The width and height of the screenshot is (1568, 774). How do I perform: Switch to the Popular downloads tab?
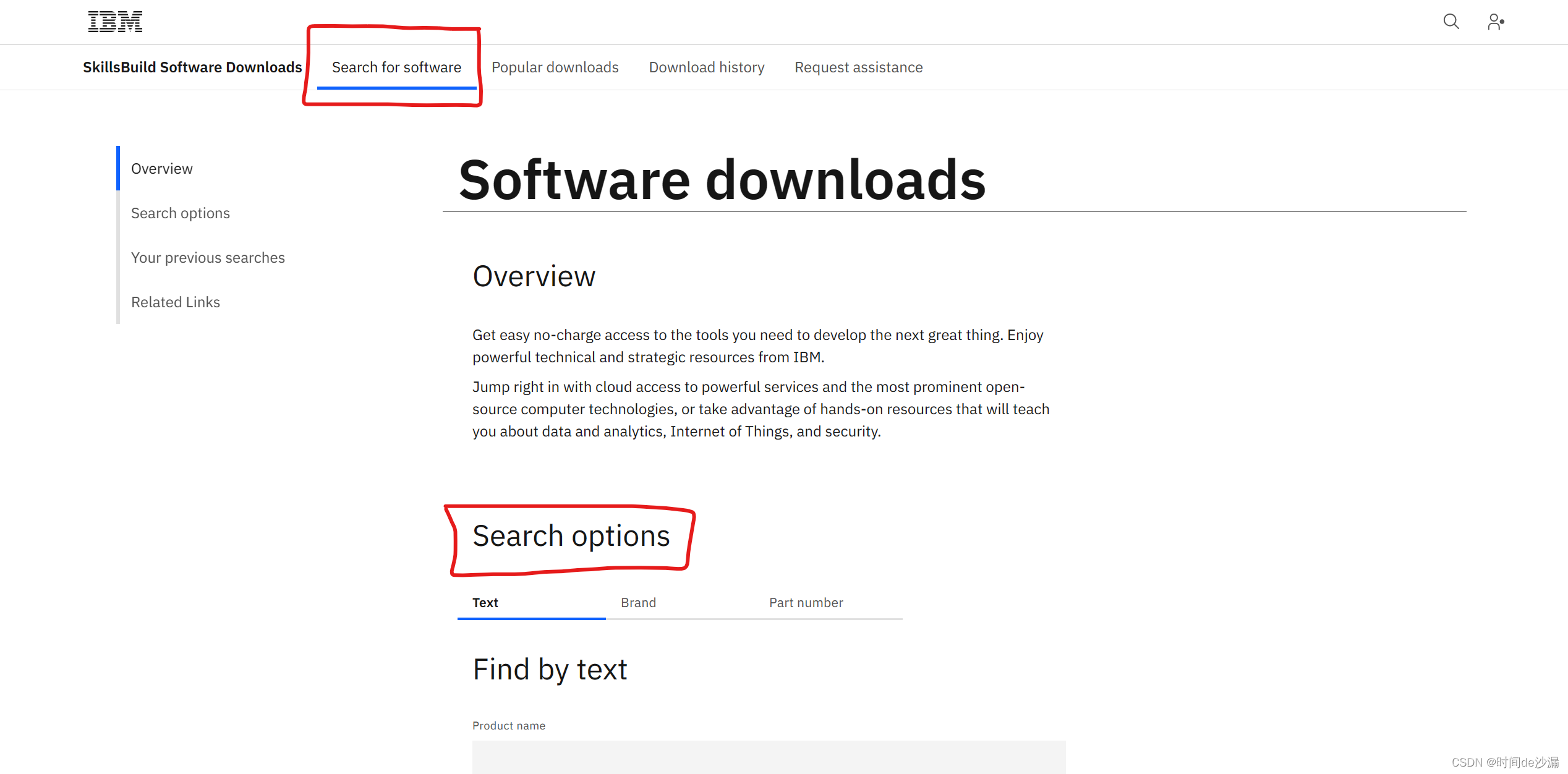pos(555,67)
